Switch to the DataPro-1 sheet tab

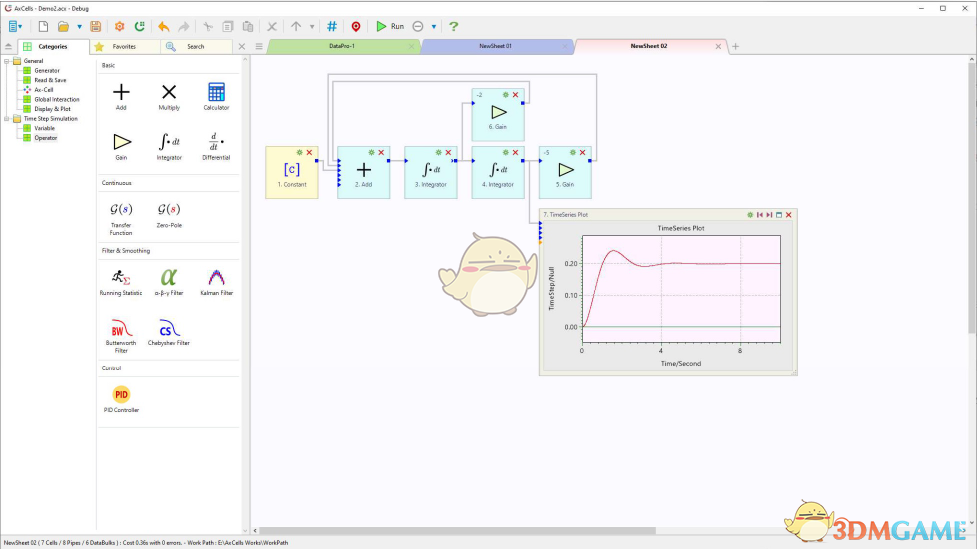coord(342,46)
